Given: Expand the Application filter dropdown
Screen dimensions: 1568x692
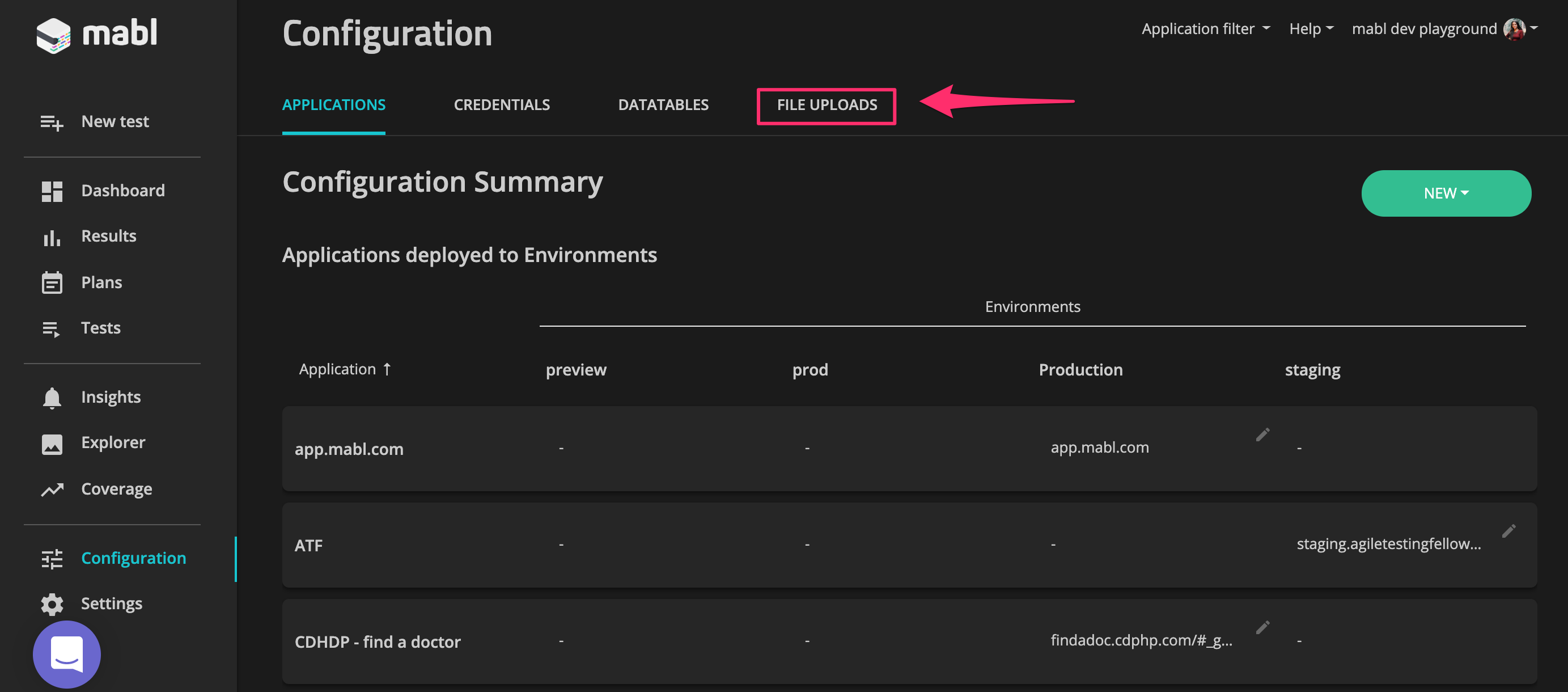Looking at the screenshot, I should tap(1205, 28).
